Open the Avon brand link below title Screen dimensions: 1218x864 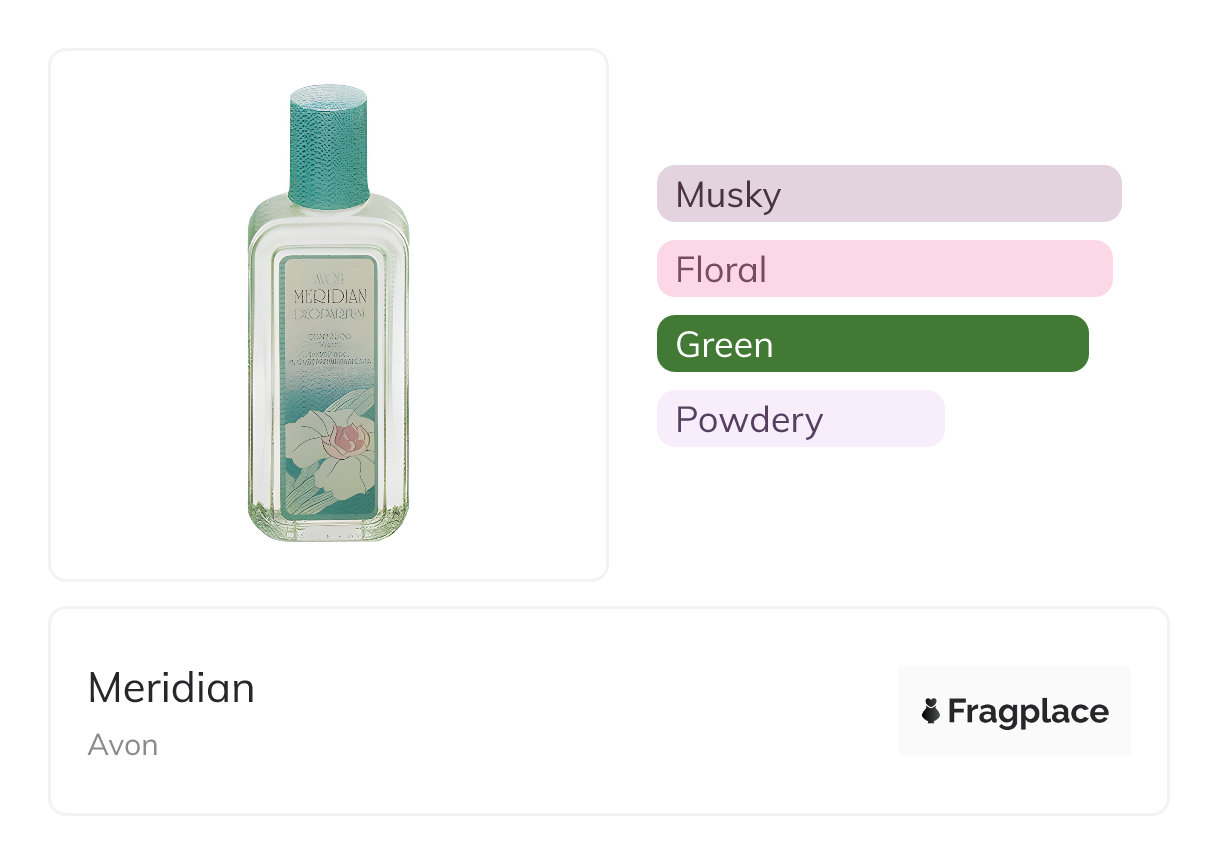123,745
